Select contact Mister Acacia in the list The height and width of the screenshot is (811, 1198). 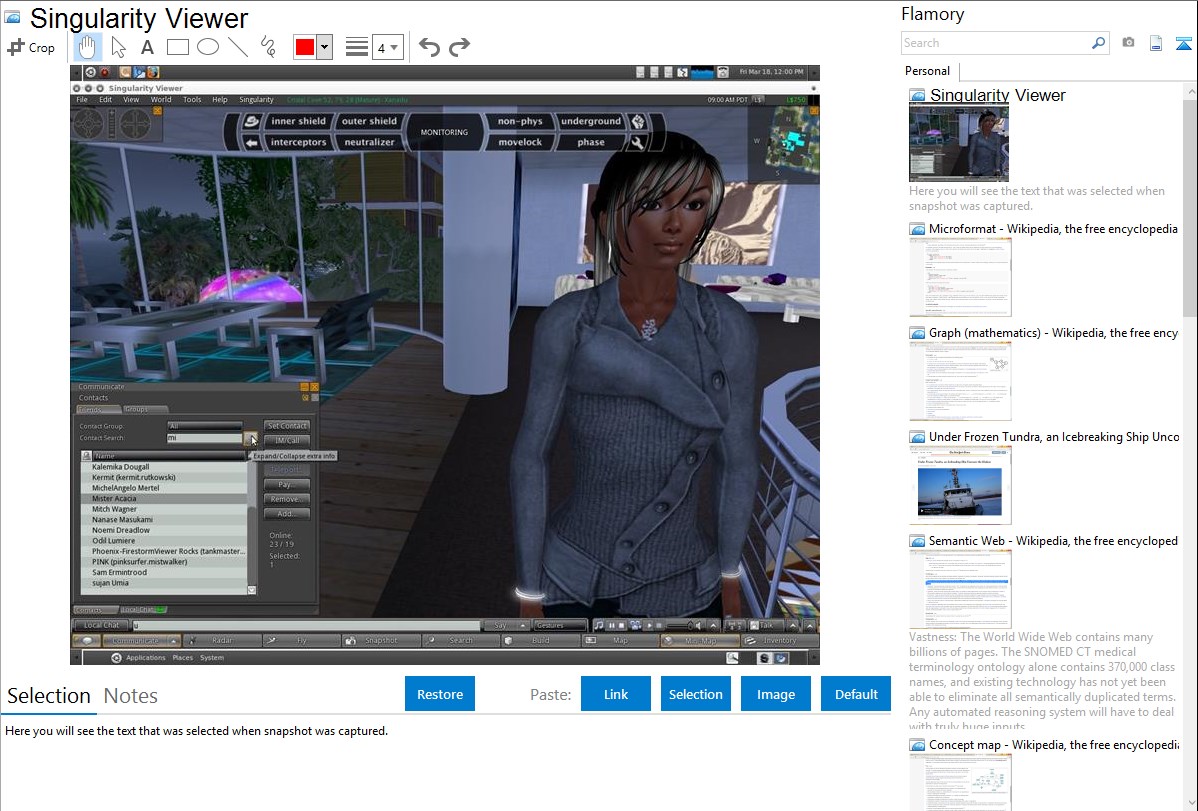tap(164, 498)
